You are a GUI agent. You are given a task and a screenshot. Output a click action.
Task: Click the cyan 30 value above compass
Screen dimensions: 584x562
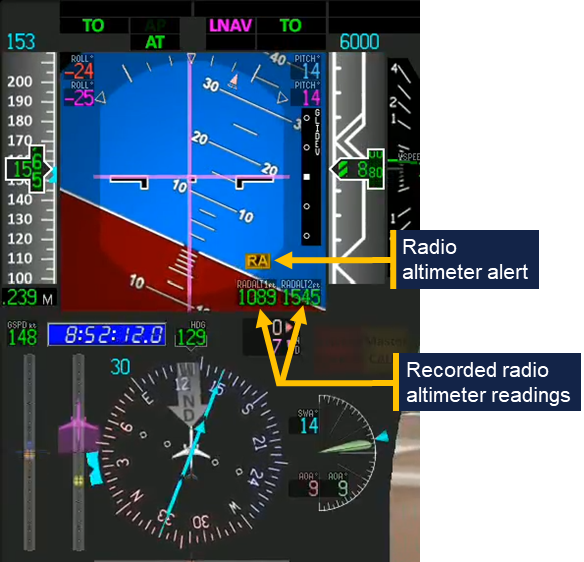pos(120,367)
